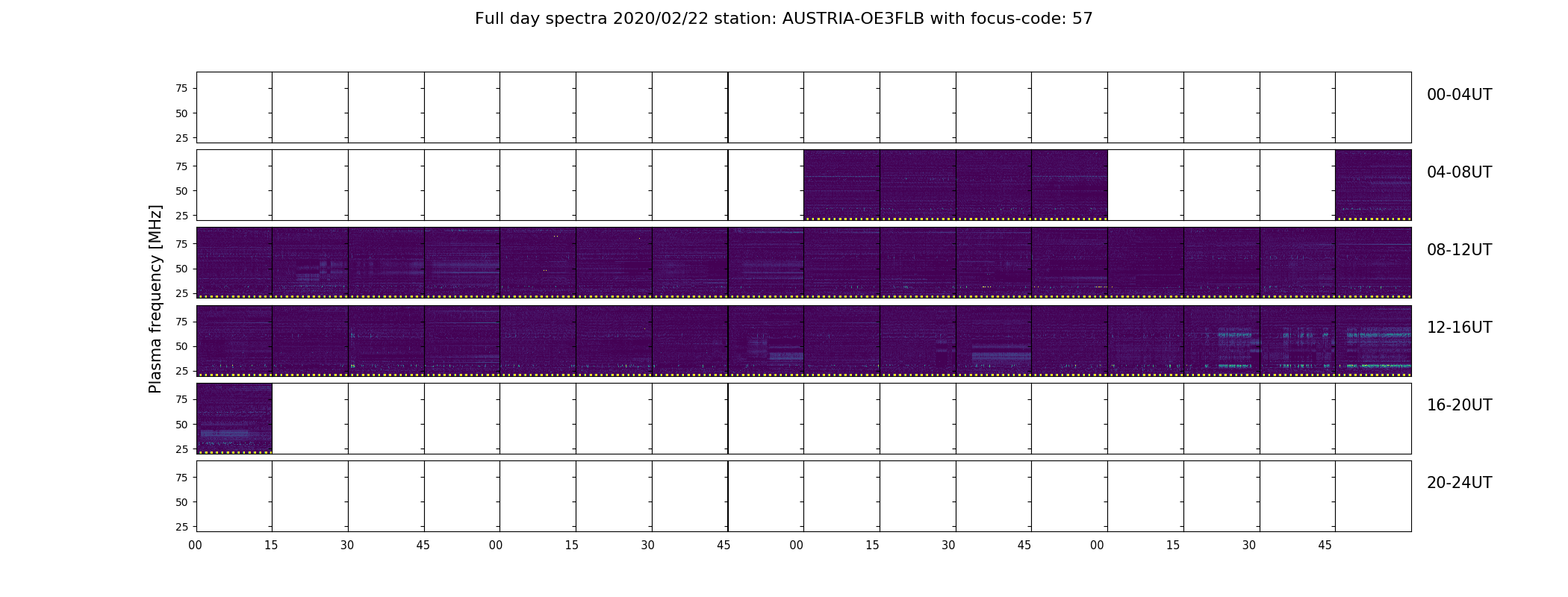Click the '25' tick of the 20-24UT row
1568x597 pixels.
(x=181, y=527)
